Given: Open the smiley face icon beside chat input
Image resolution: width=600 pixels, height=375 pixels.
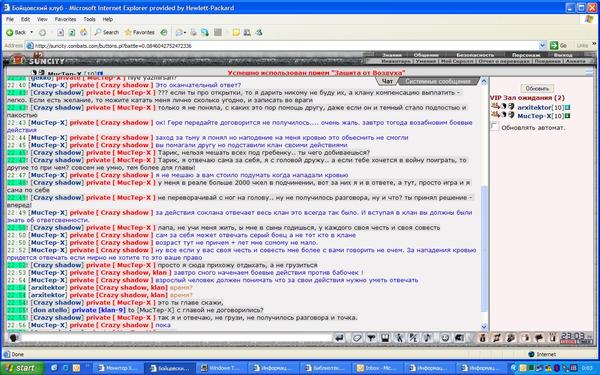Looking at the screenshot, I should (13, 338).
